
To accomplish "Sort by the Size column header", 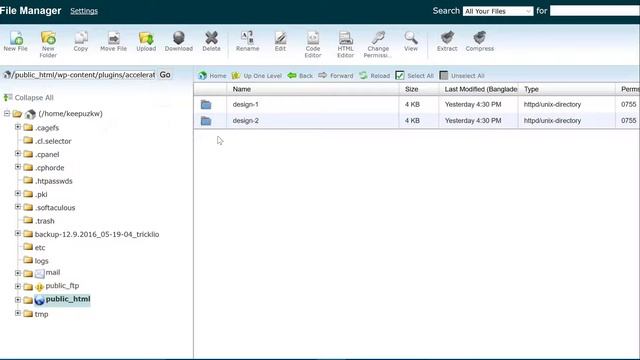I will (x=419, y=89).
